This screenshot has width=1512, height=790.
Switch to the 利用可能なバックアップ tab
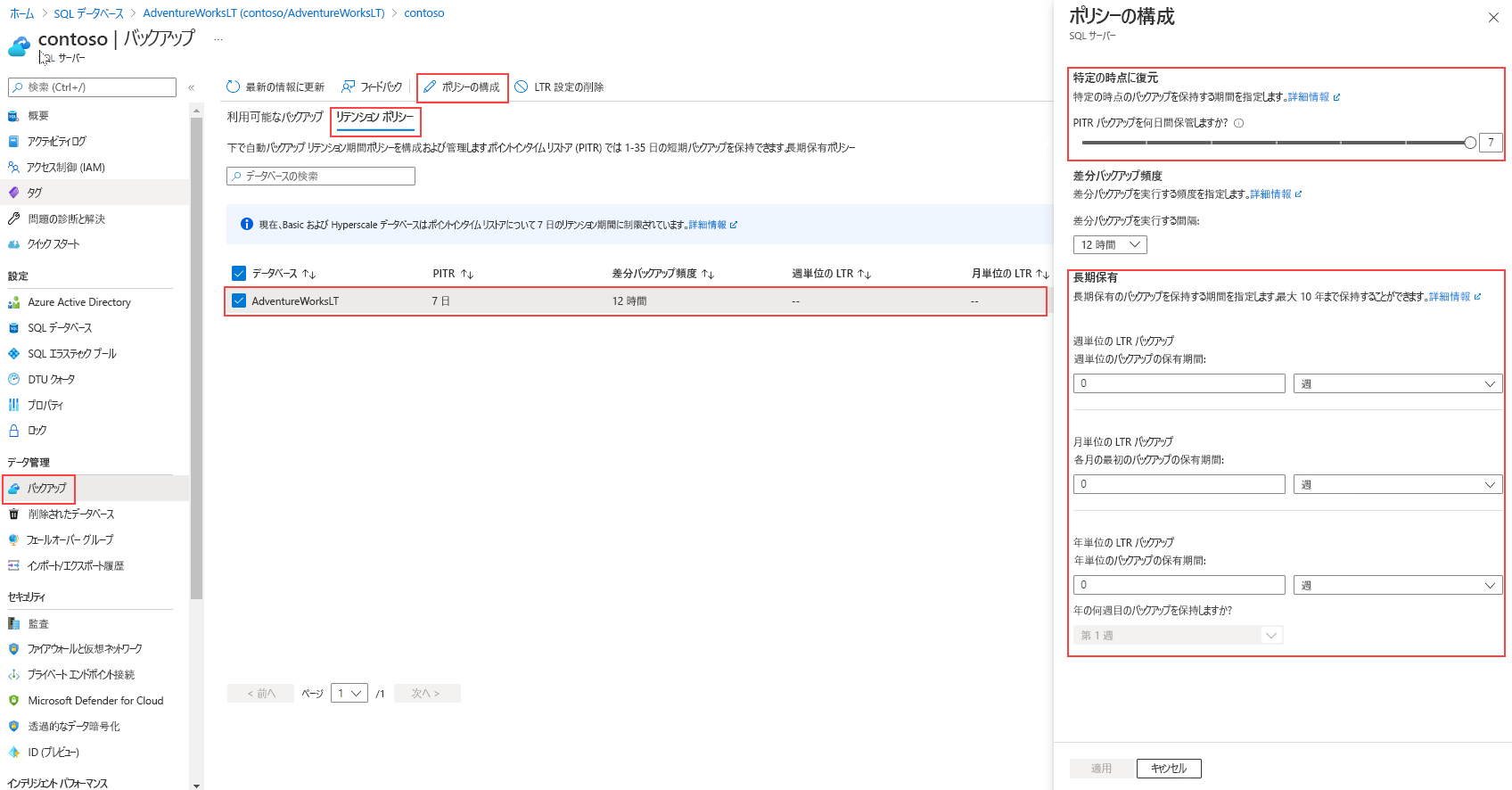coord(275,117)
